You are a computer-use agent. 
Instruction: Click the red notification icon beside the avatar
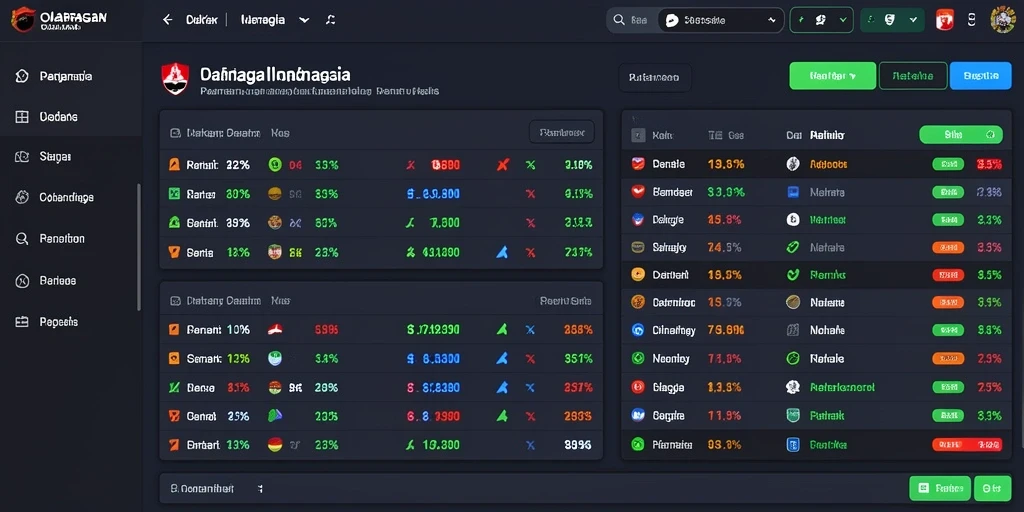coord(944,20)
